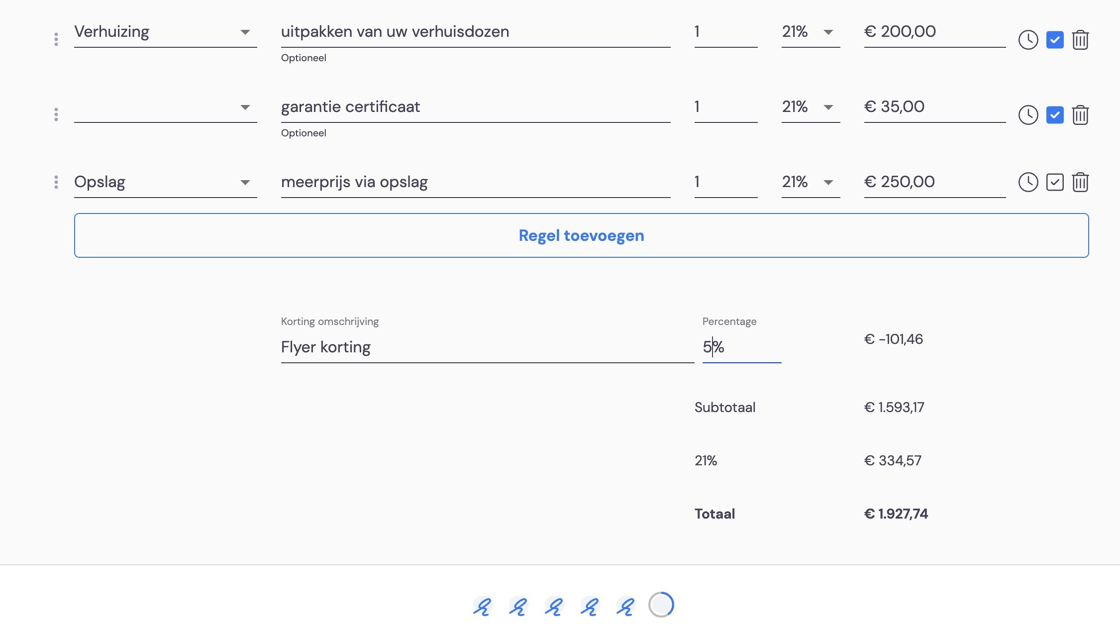Click the empty circle after the signature icons
This screenshot has height=638, width=1120.
(661, 605)
